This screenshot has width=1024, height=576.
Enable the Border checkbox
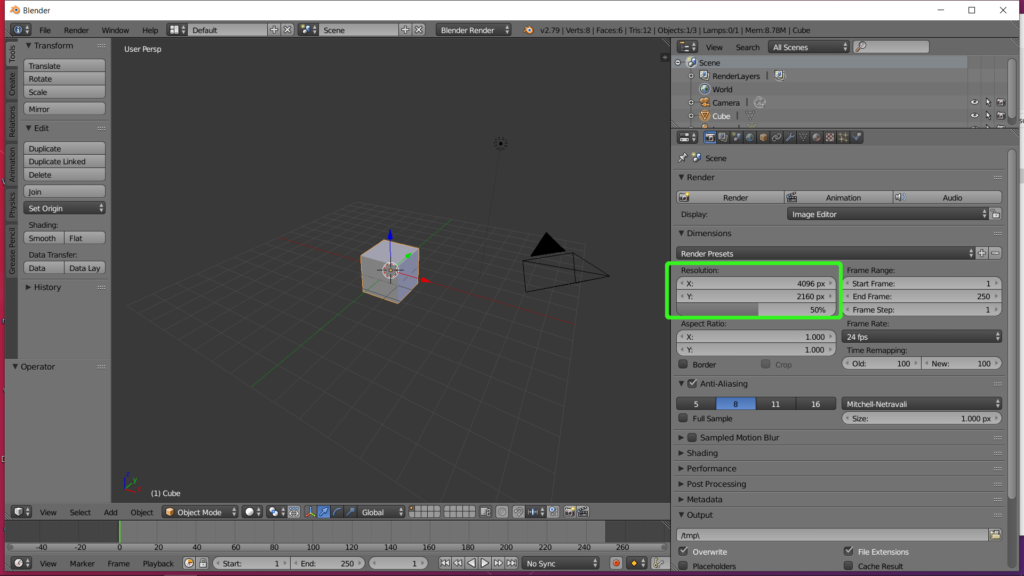pyautogui.click(x=684, y=364)
